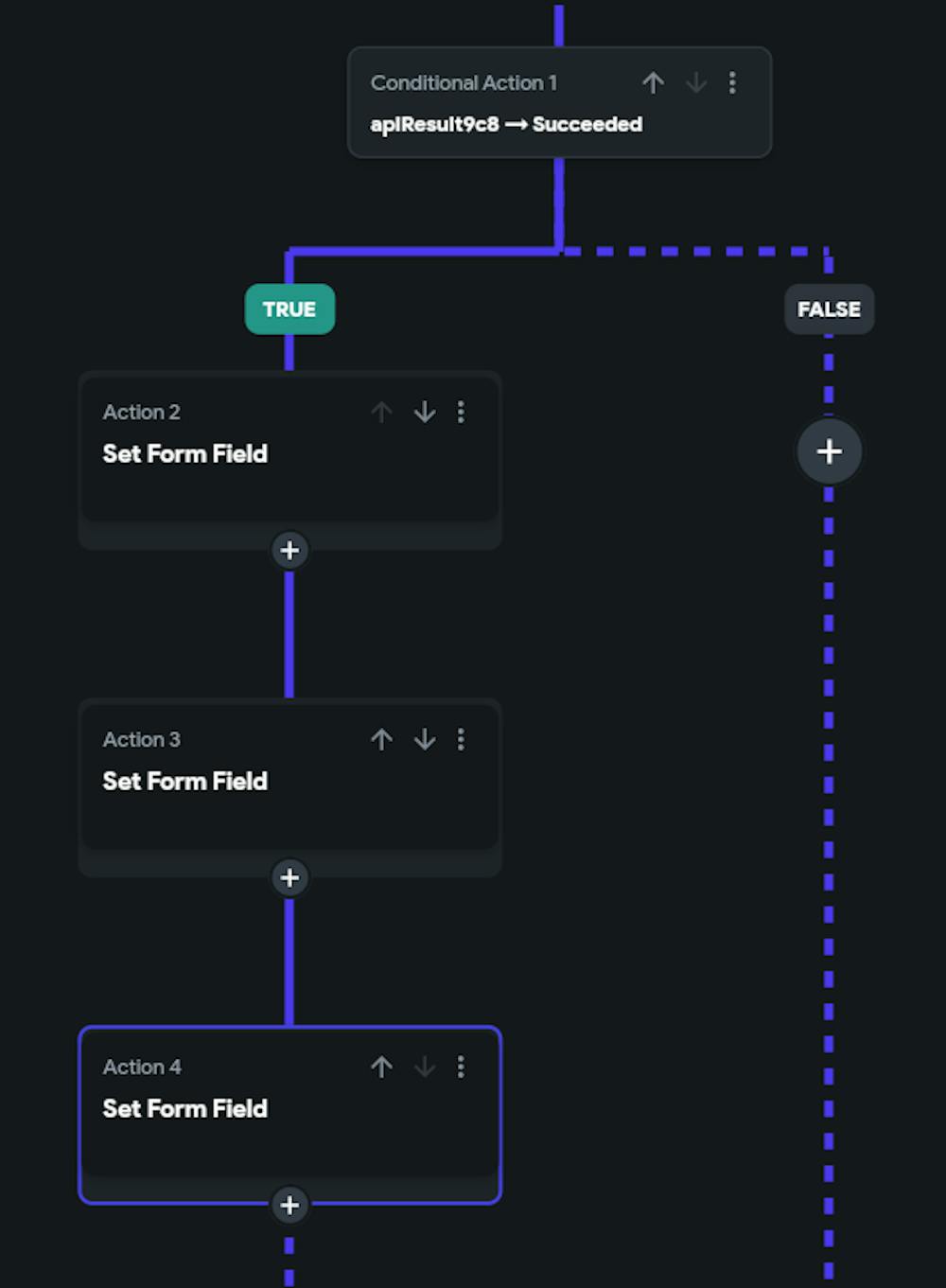This screenshot has height=1288, width=946.
Task: Move Action 3 up
Action: tap(381, 739)
